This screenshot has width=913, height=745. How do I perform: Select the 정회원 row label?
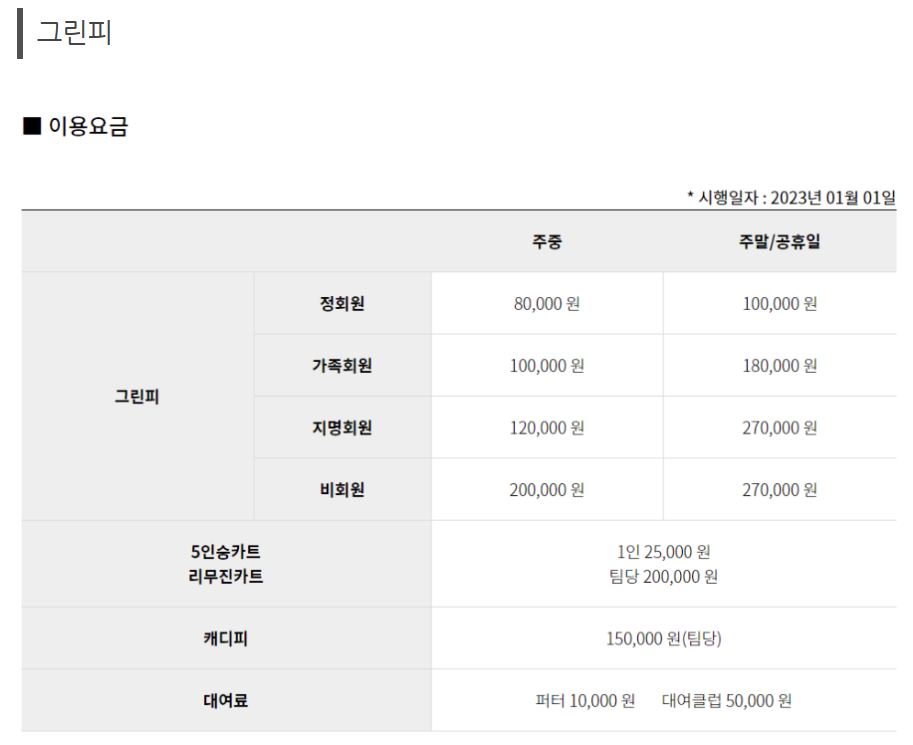point(342,303)
